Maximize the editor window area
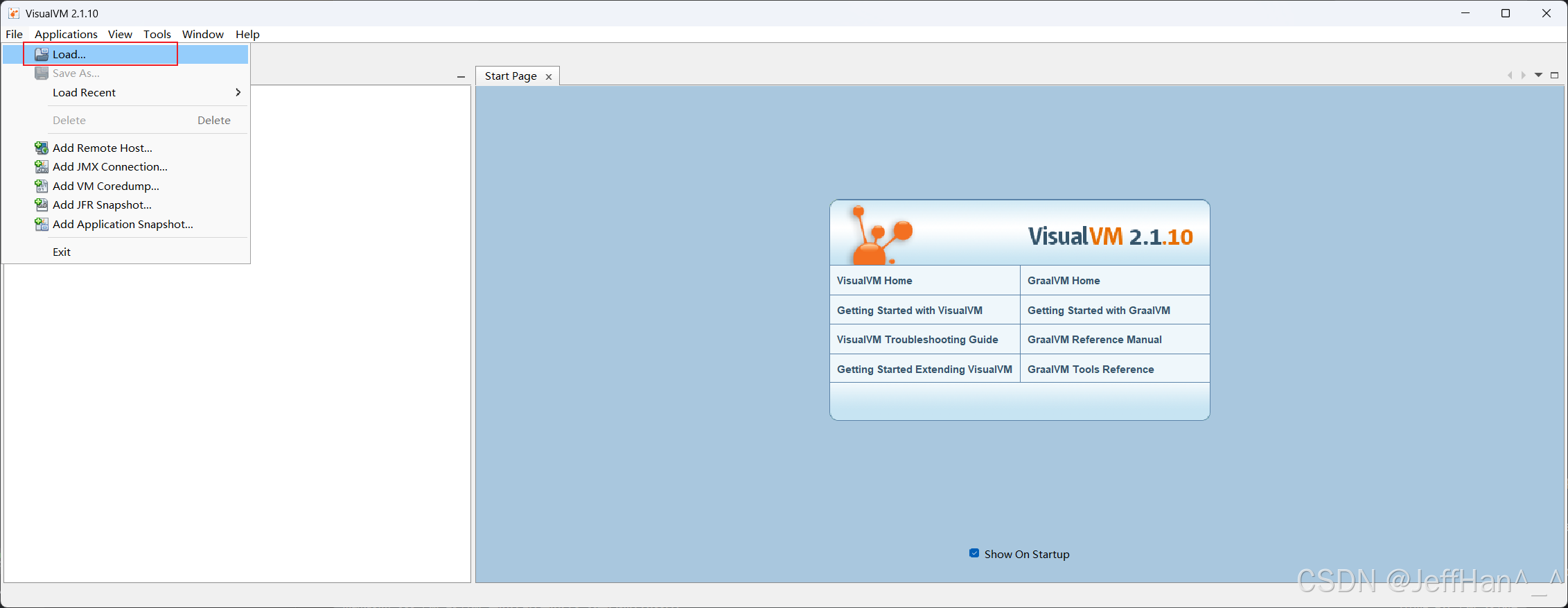Image resolution: width=1568 pixels, height=608 pixels. [1554, 75]
